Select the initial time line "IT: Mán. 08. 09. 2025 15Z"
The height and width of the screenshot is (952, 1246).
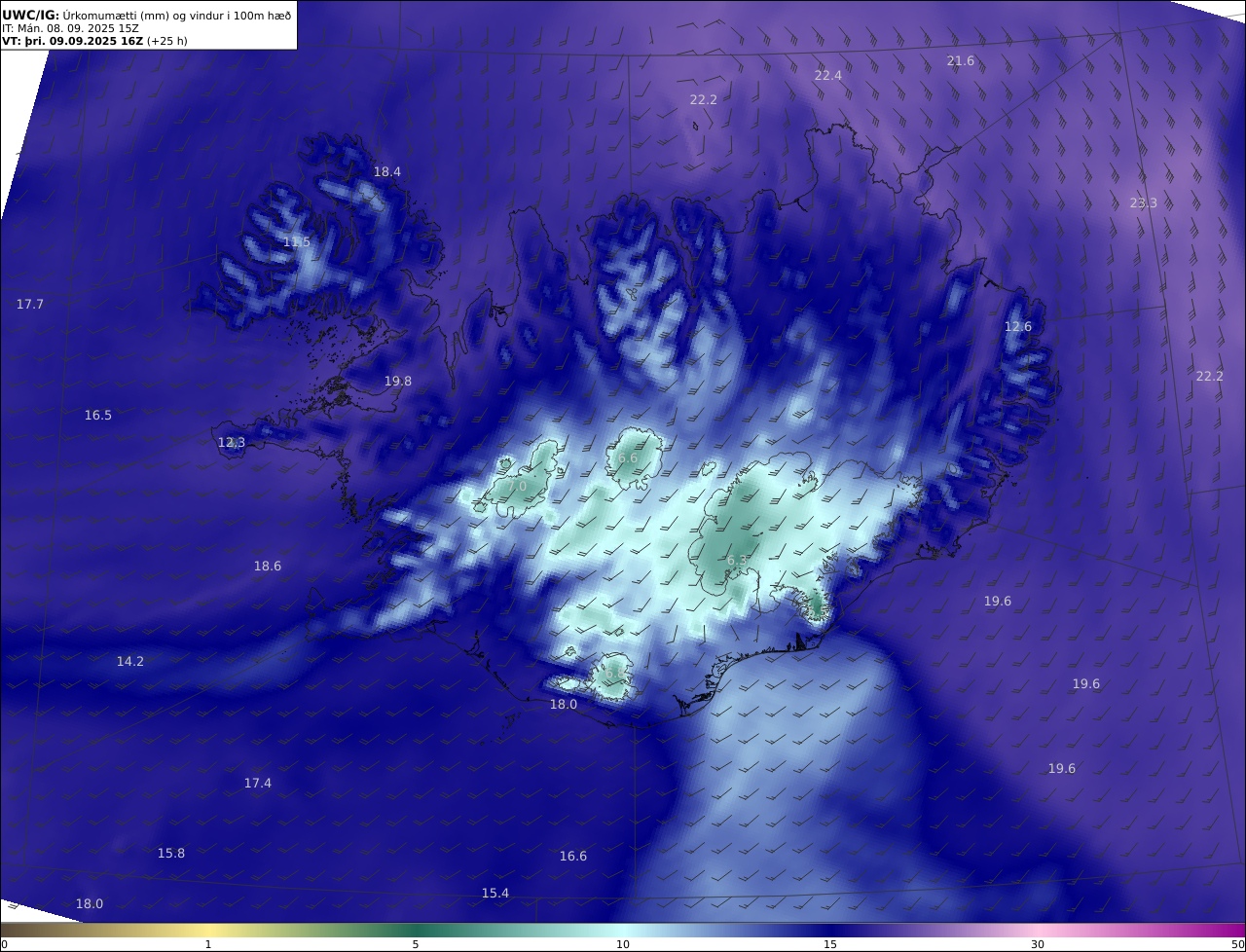pos(70,28)
